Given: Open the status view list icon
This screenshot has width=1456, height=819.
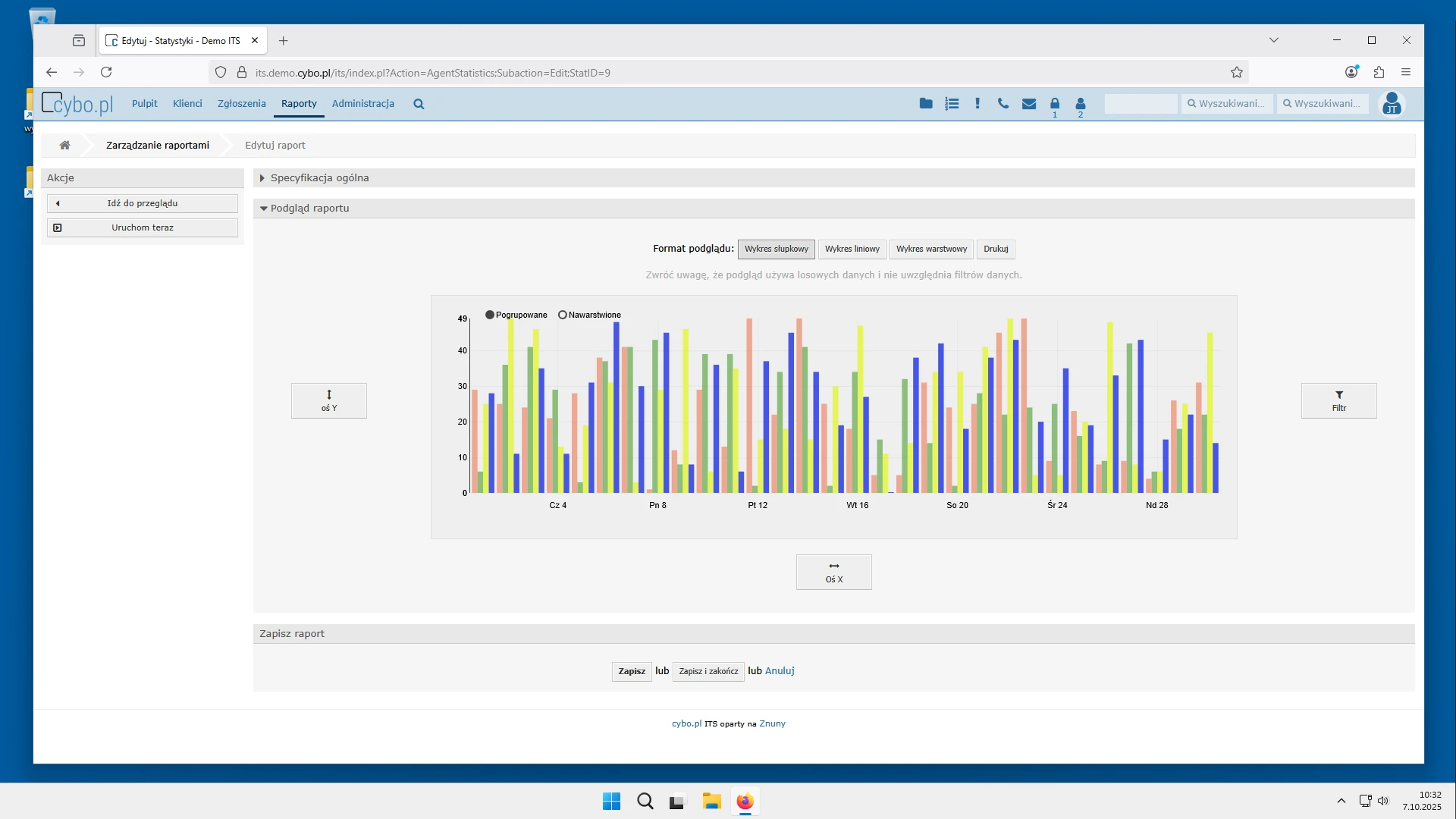Looking at the screenshot, I should [x=952, y=104].
